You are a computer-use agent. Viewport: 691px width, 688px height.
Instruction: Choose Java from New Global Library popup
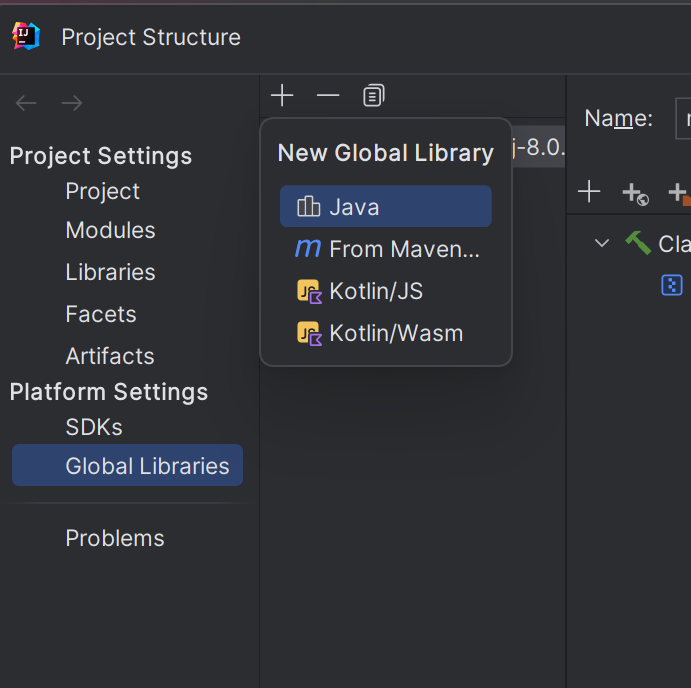pos(386,206)
